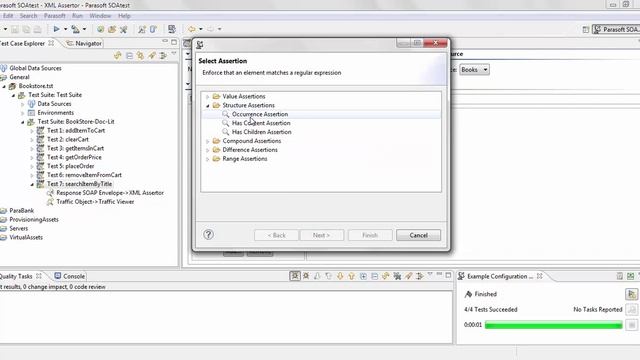Select Test 4: getOrderPrice in the tree

point(74,157)
